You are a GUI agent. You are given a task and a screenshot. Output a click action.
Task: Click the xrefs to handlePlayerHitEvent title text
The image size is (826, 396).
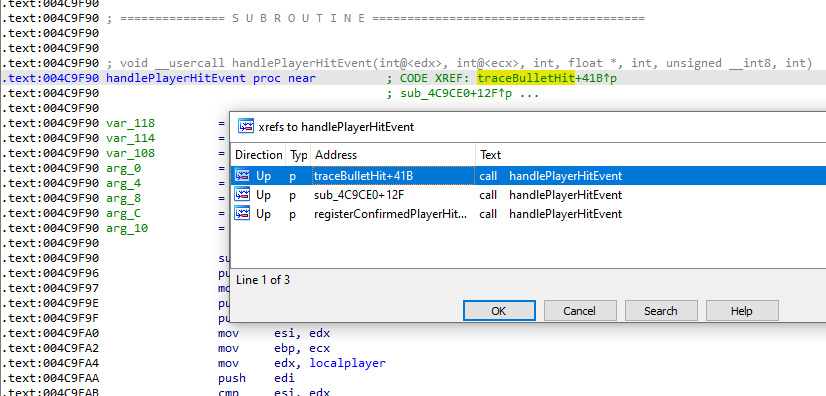tap(336, 127)
